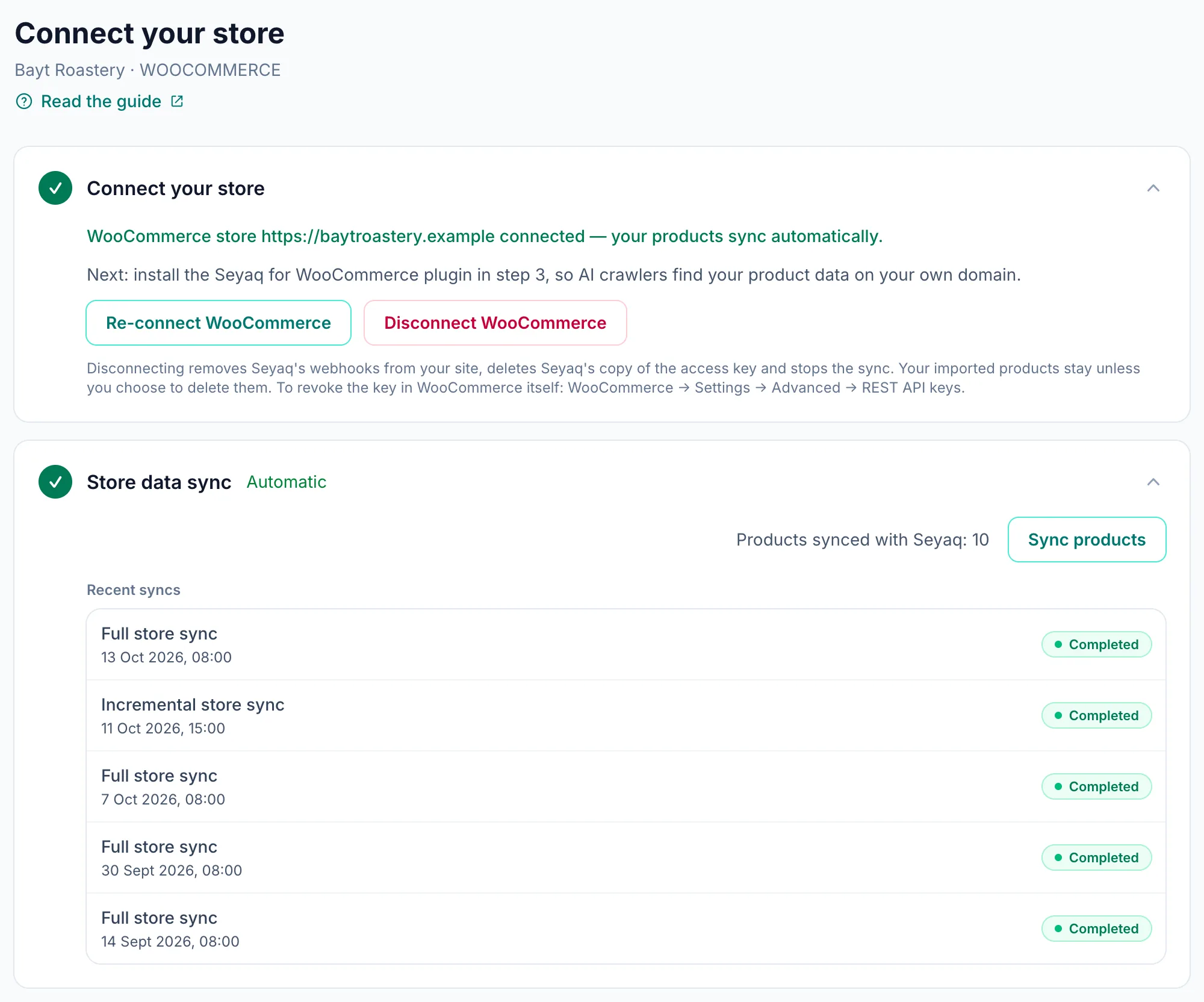Click the Connect your store section heading

[x=176, y=188]
